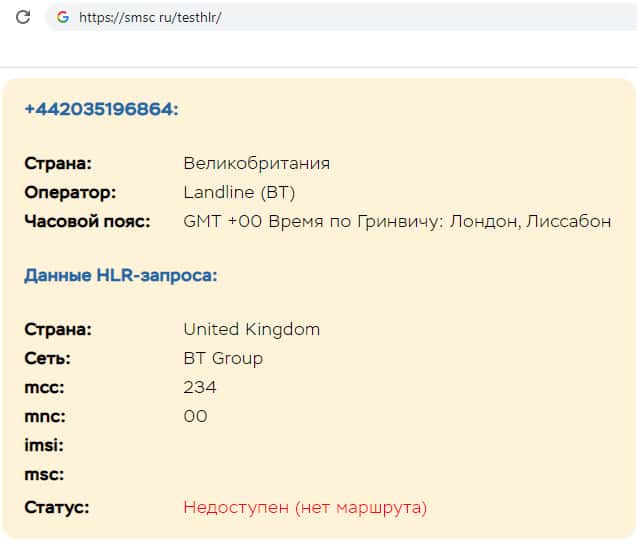Select the Landline (BT) operator value
637x544 pixels.
click(x=239, y=192)
